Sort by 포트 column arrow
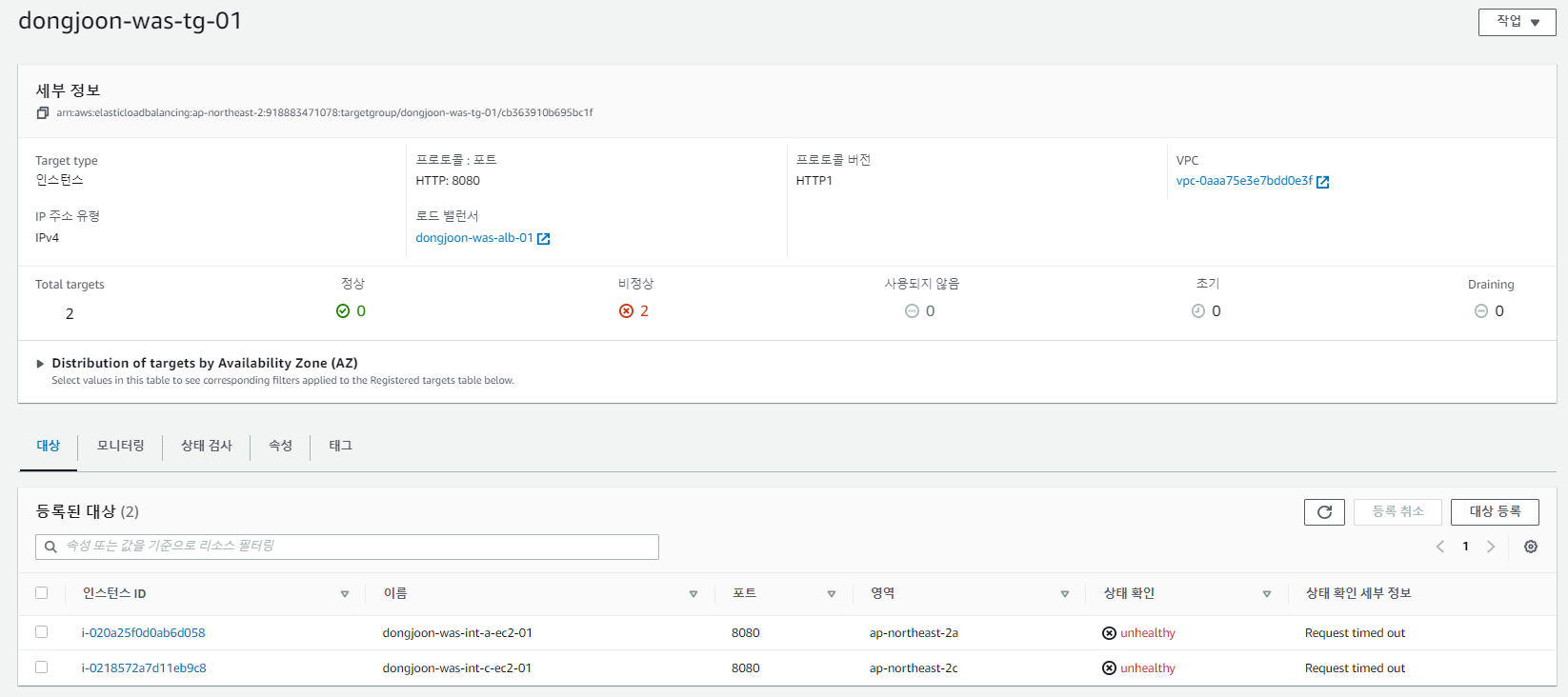Screen dimensions: 1568x697 pyautogui.click(x=832, y=594)
